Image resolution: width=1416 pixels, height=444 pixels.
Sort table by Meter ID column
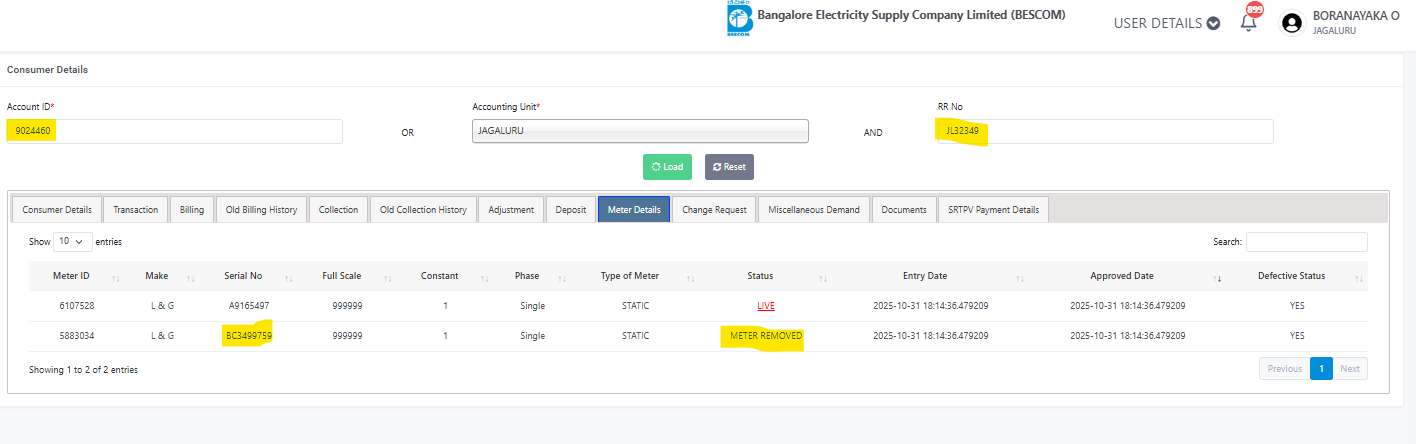(72, 276)
